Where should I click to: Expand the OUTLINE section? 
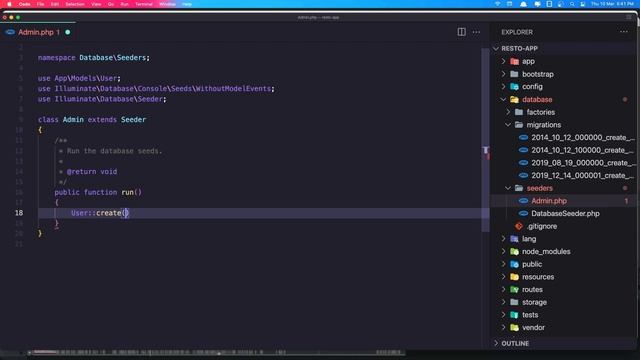(496, 343)
